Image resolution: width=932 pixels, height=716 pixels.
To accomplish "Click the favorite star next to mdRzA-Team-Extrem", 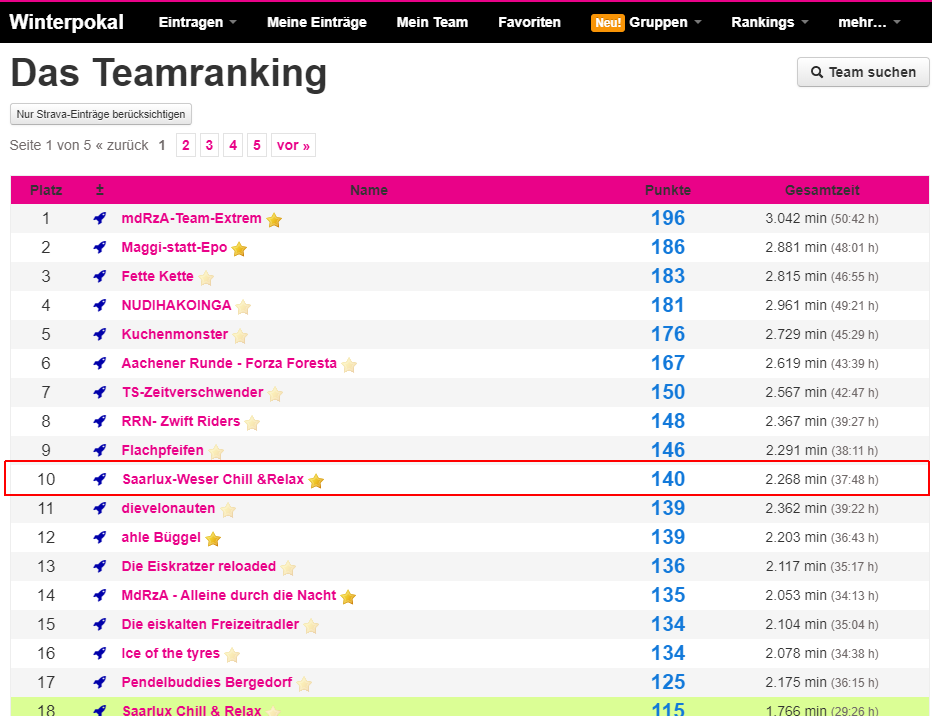I will [x=274, y=220].
